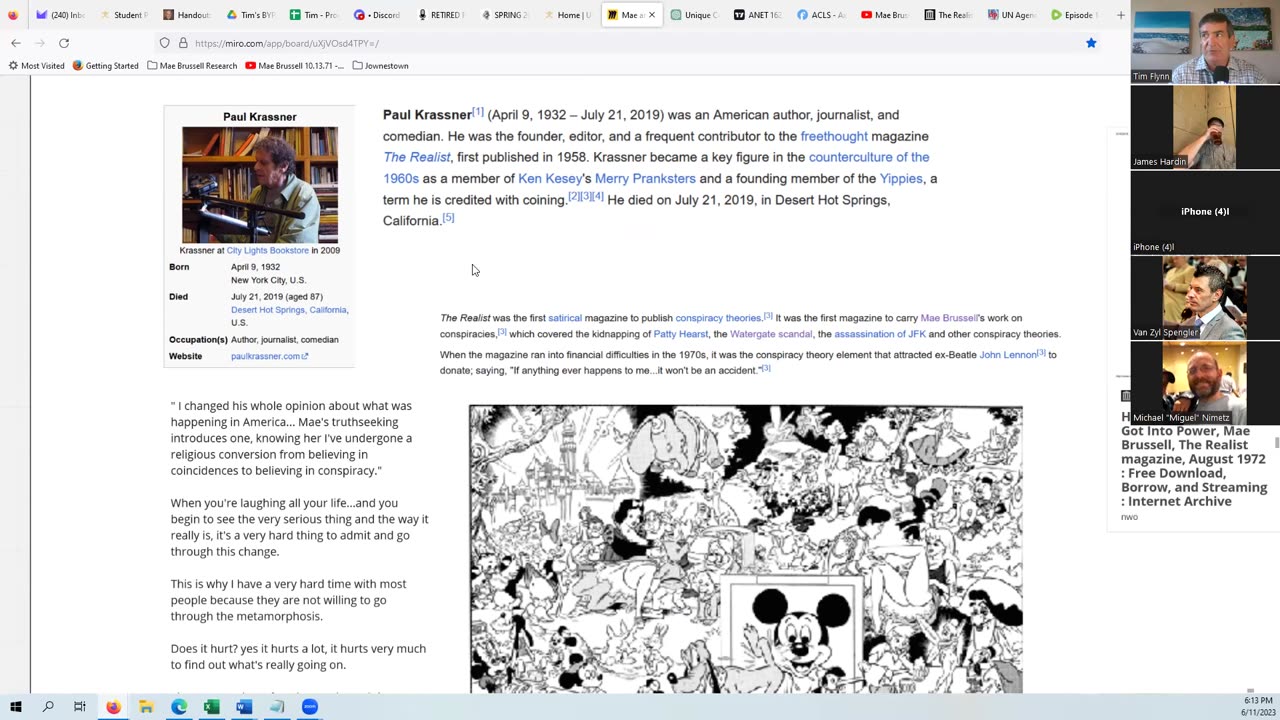Switch to the Mae Brussell YouTube tab
Image resolution: width=1280 pixels, height=720 pixels.
[884, 15]
